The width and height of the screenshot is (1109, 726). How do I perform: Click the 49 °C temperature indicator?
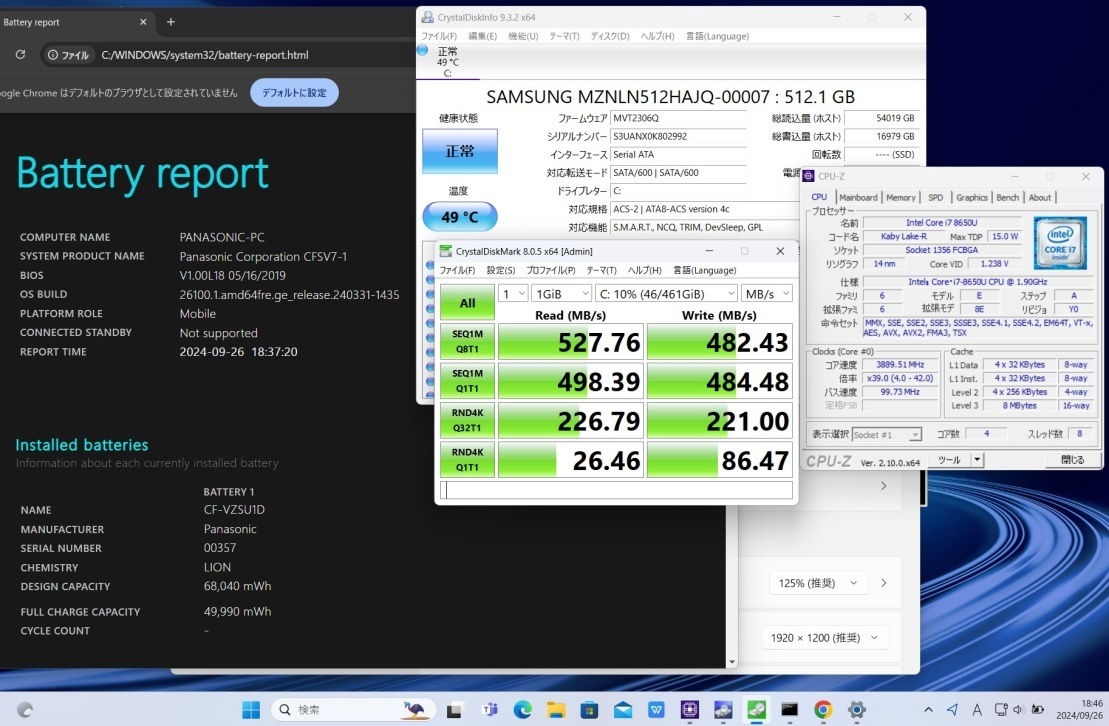click(x=460, y=217)
